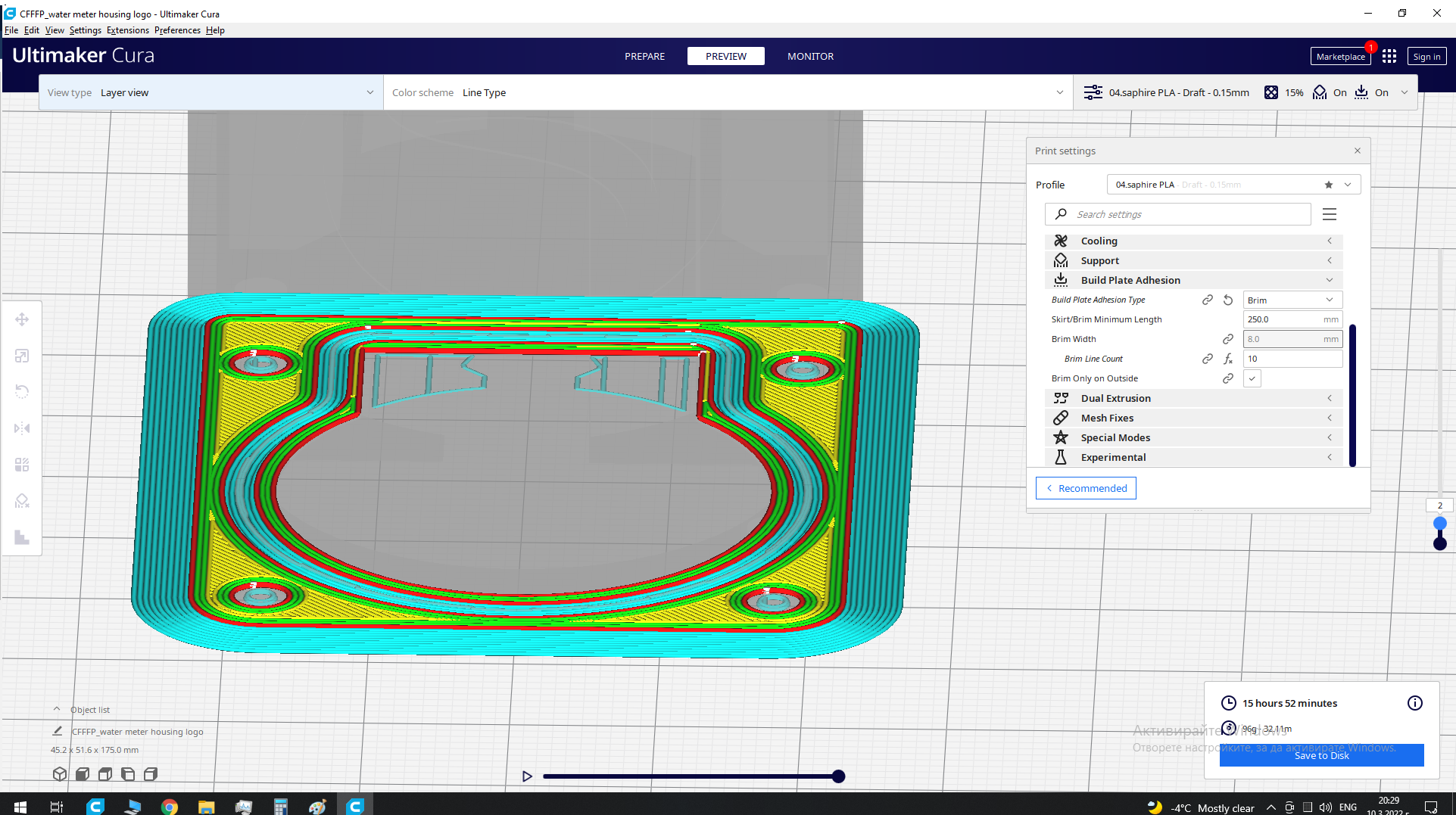Switch to left side view icon
This screenshot has width=1456, height=815.
click(128, 774)
